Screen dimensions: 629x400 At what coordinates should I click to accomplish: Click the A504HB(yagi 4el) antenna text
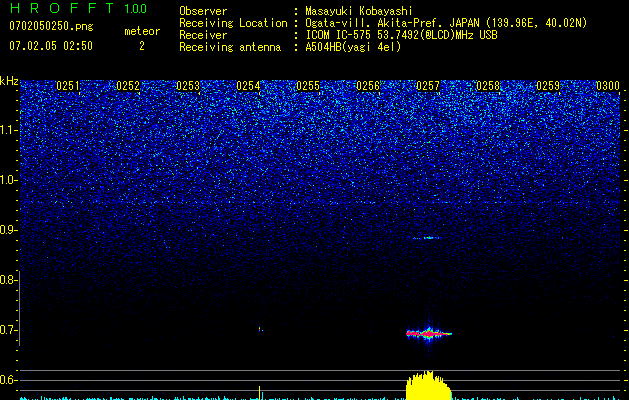353,47
